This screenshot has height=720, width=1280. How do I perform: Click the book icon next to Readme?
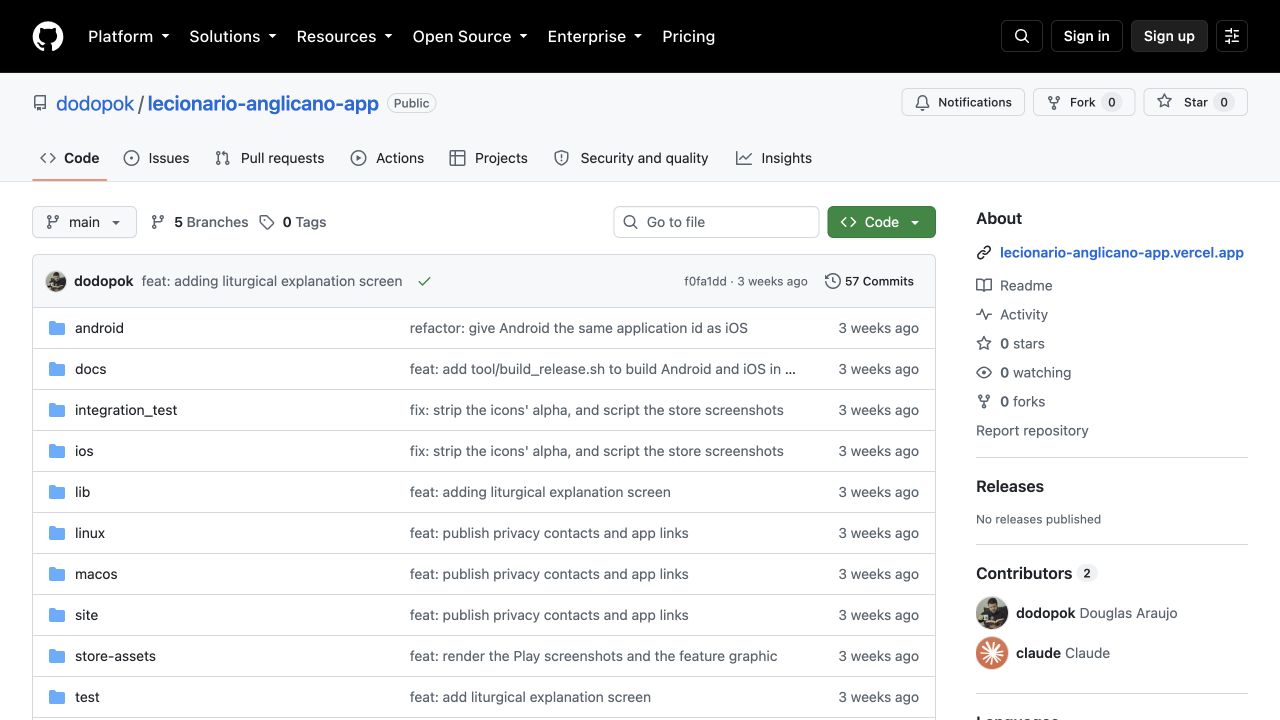tap(984, 285)
